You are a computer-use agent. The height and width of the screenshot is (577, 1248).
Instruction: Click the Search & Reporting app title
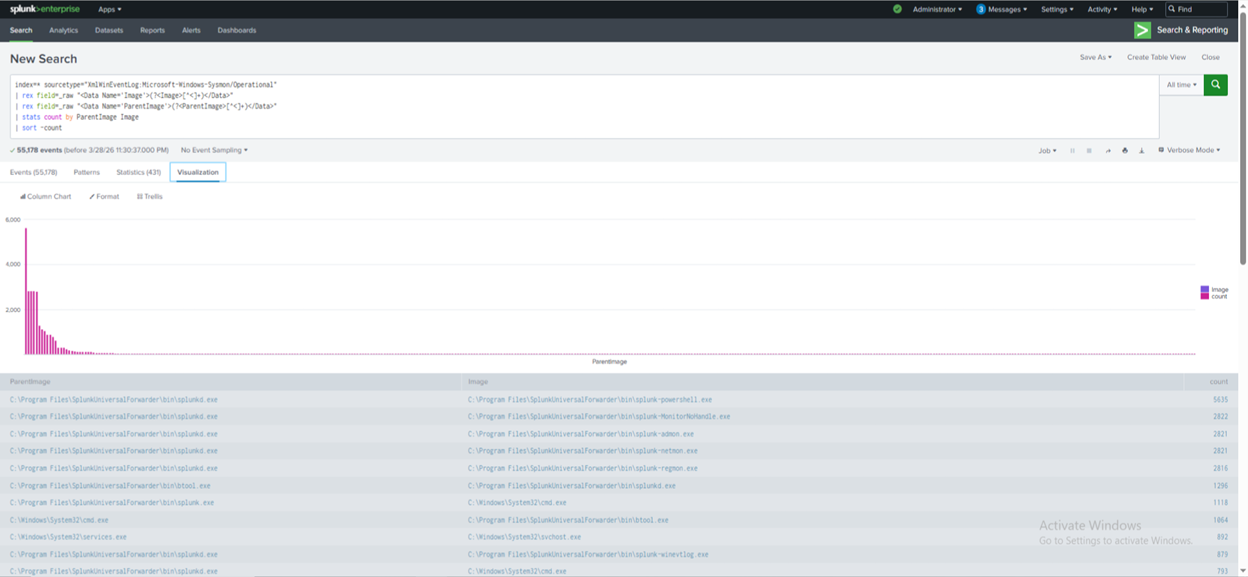click(1192, 30)
